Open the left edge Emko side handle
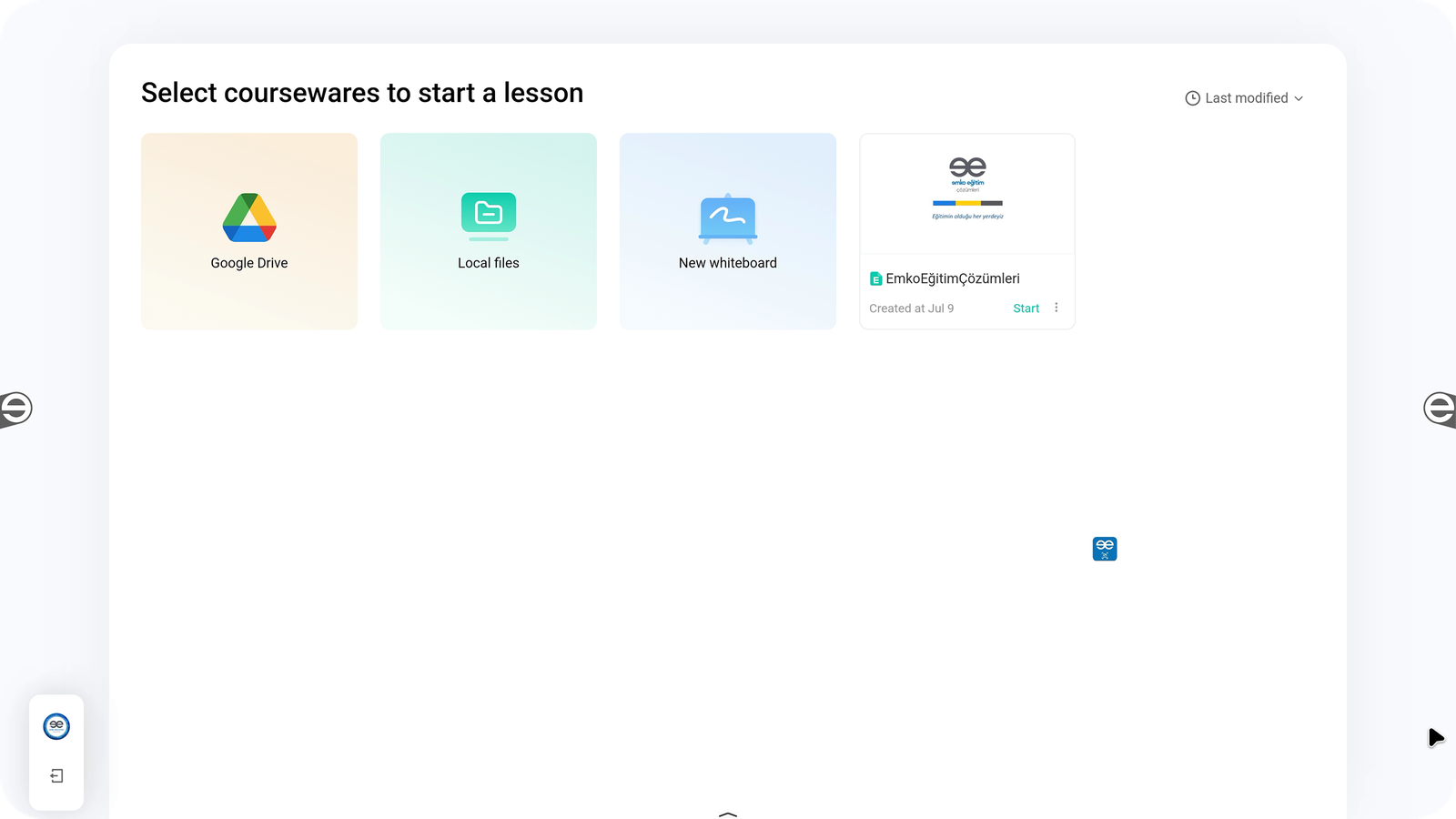 [15, 409]
